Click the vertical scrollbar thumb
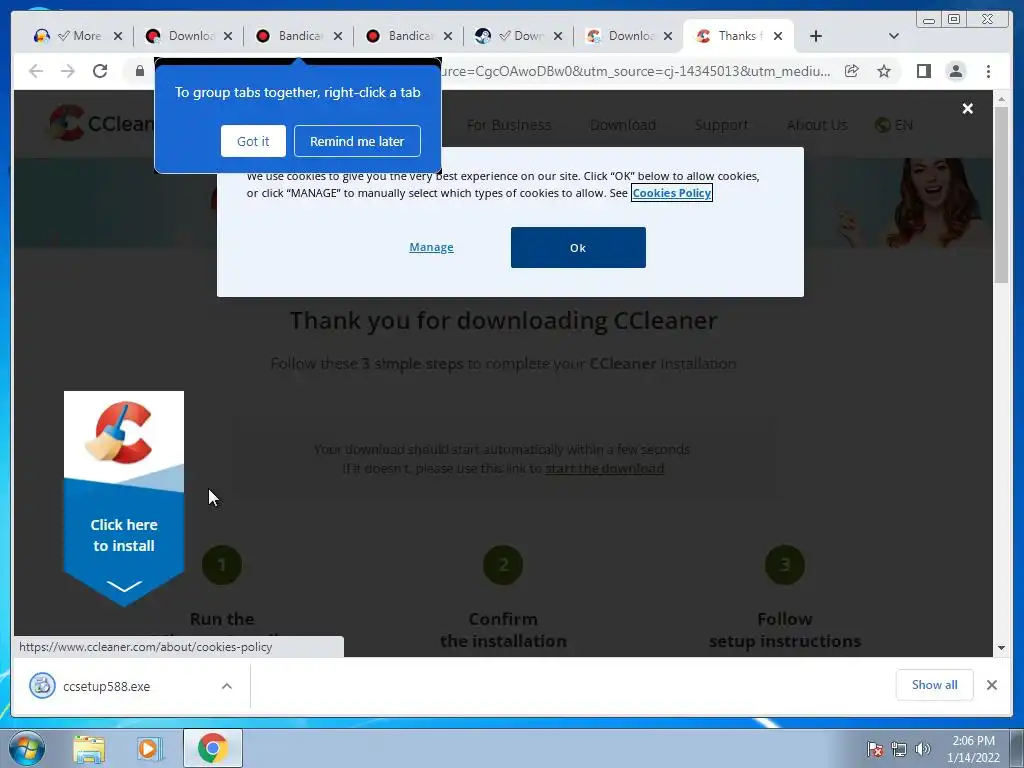Screen dimensions: 1024x768 (x=1001, y=195)
